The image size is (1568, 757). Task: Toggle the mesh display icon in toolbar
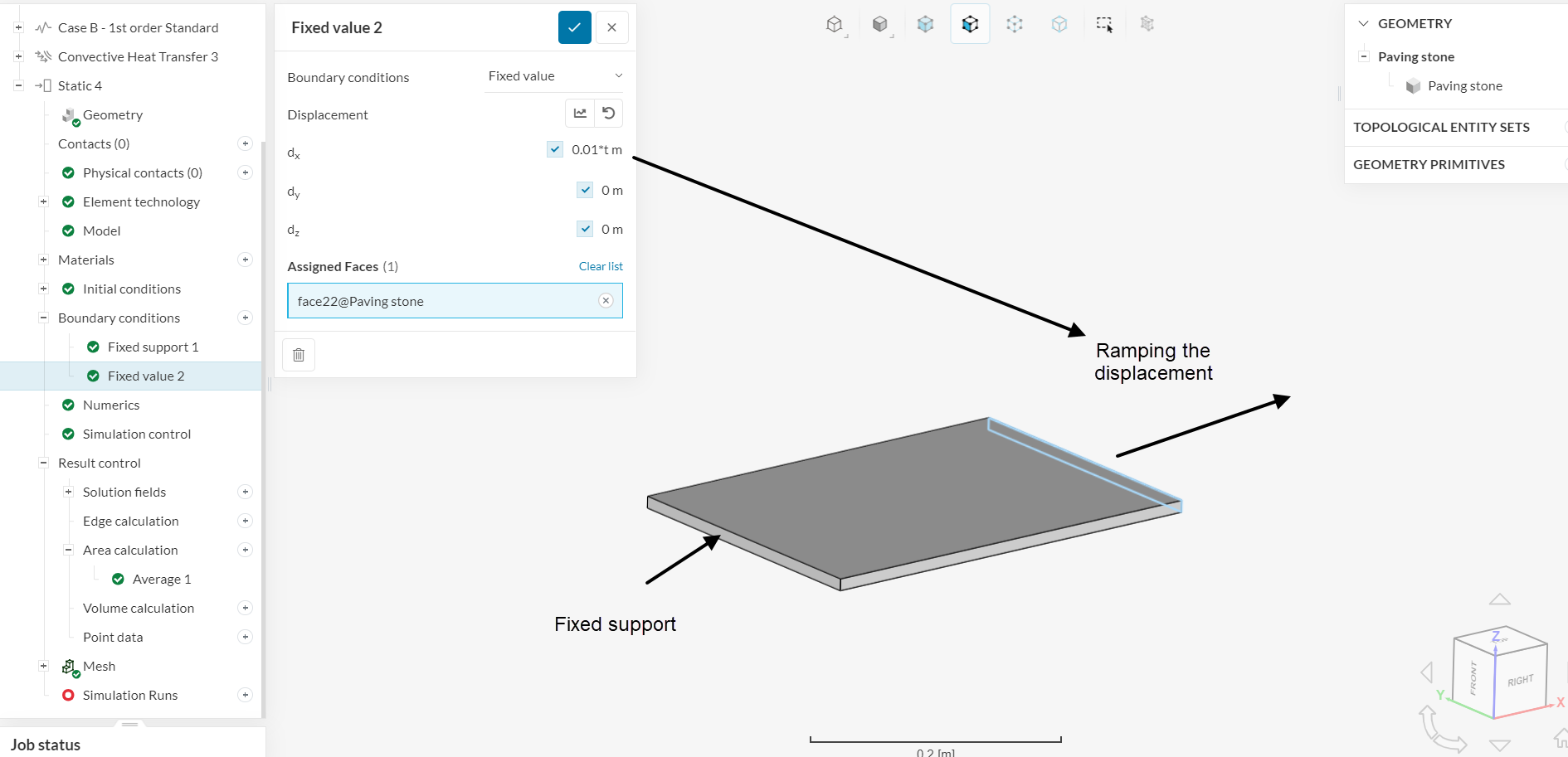click(1147, 24)
